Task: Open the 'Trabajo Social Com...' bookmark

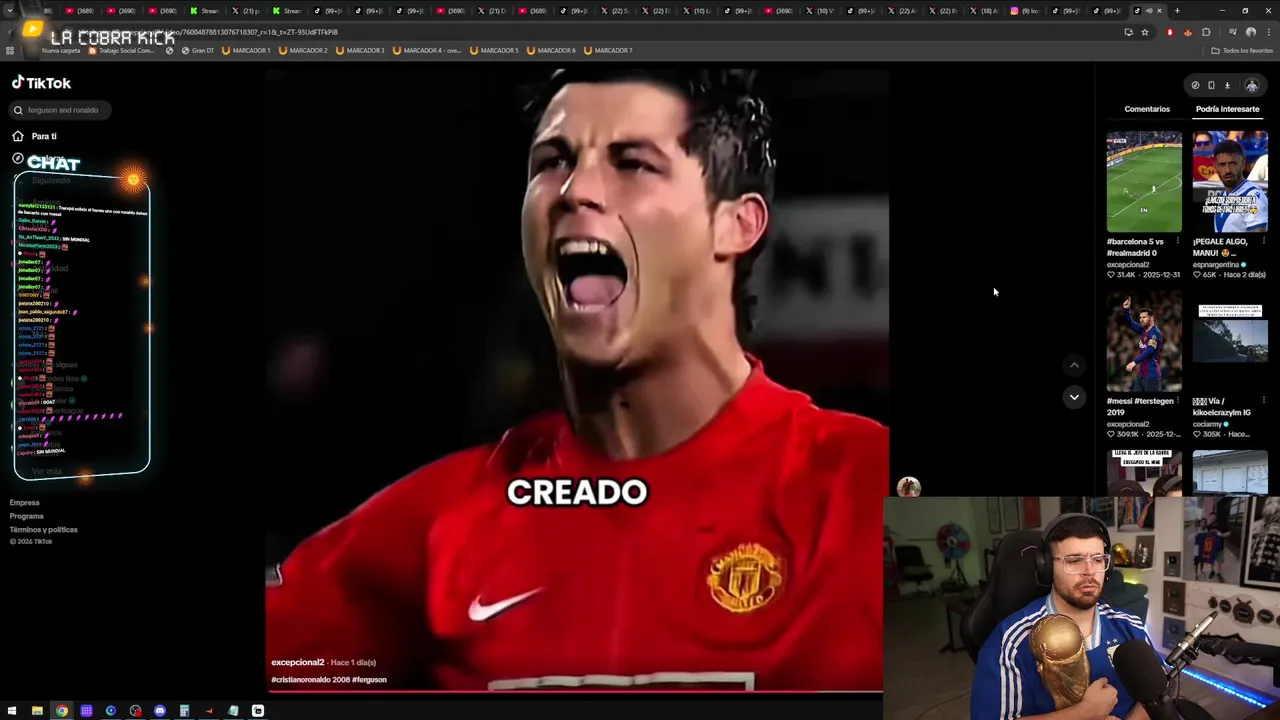Action: point(122,50)
